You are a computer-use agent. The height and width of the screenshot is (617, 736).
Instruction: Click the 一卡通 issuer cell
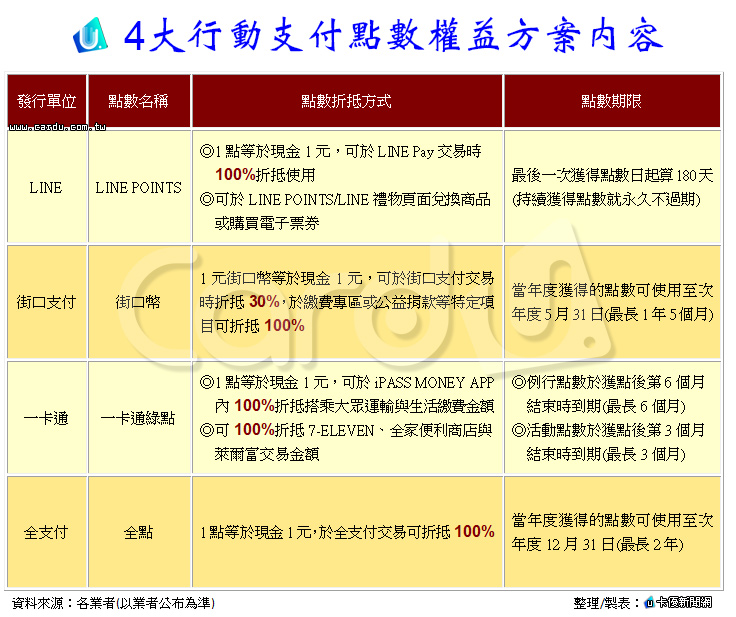46,418
